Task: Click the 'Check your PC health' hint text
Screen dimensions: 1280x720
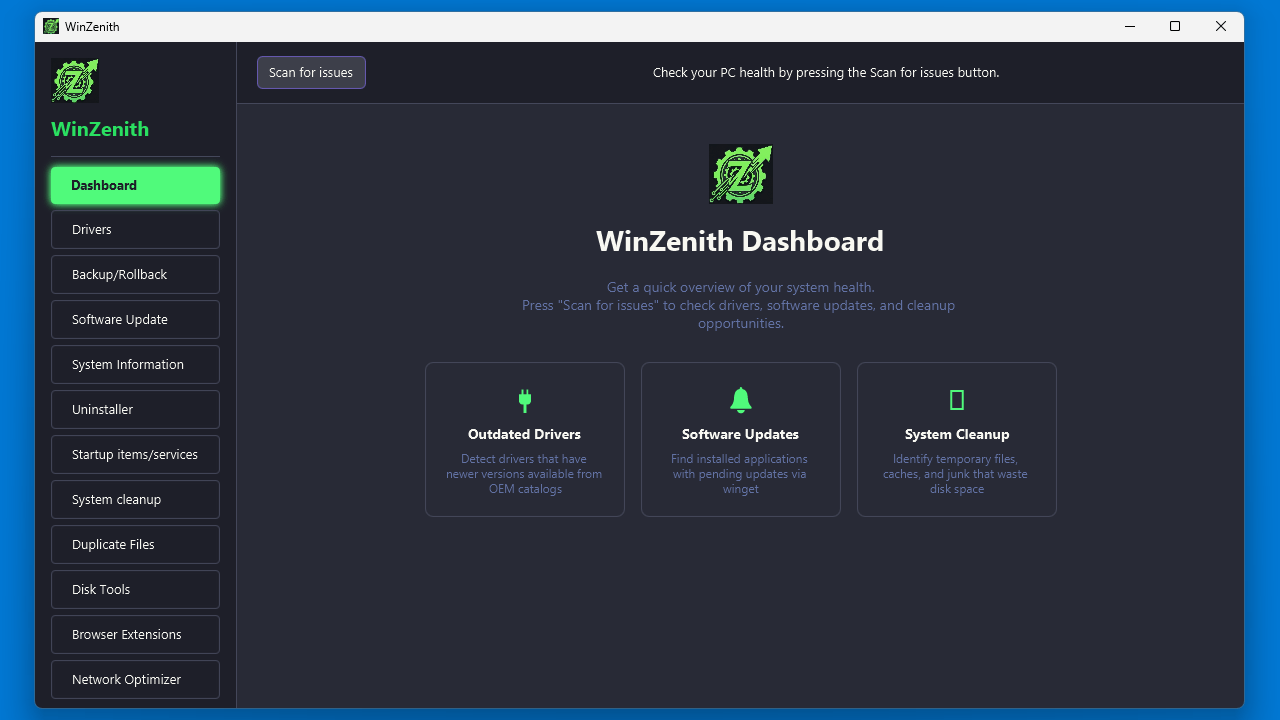Action: pos(826,73)
